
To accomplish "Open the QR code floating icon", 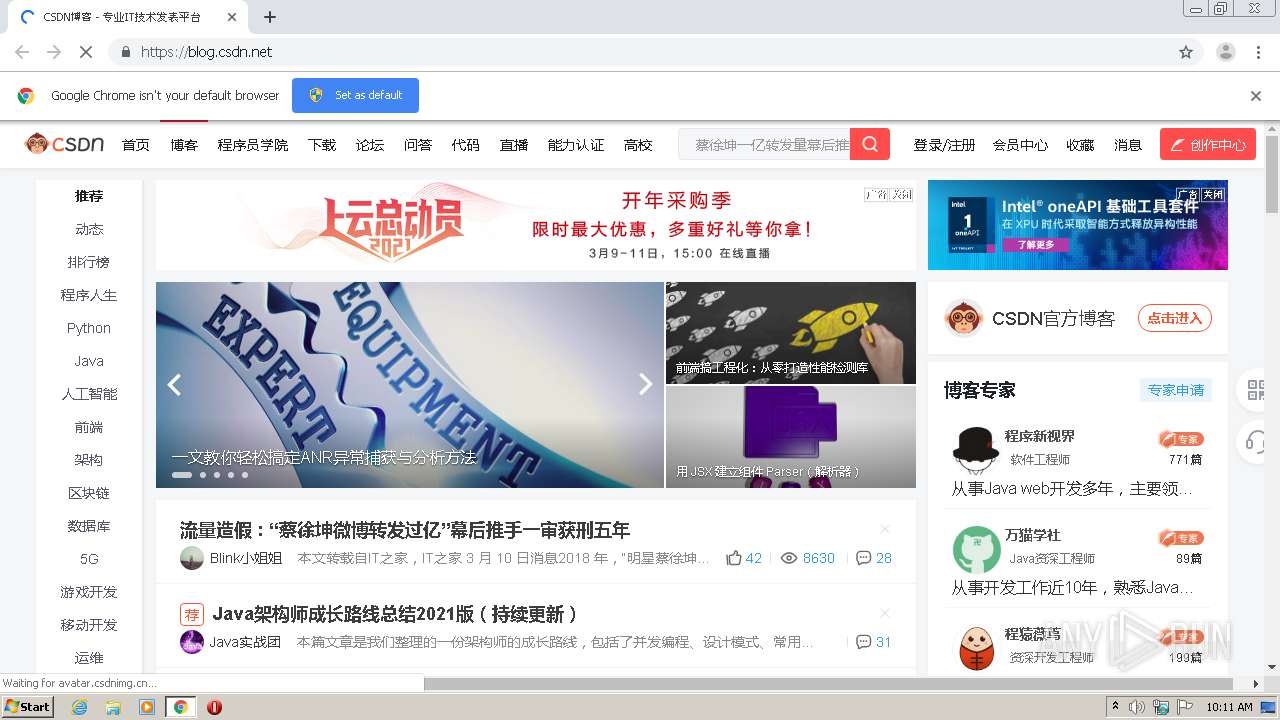I will [x=1256, y=390].
